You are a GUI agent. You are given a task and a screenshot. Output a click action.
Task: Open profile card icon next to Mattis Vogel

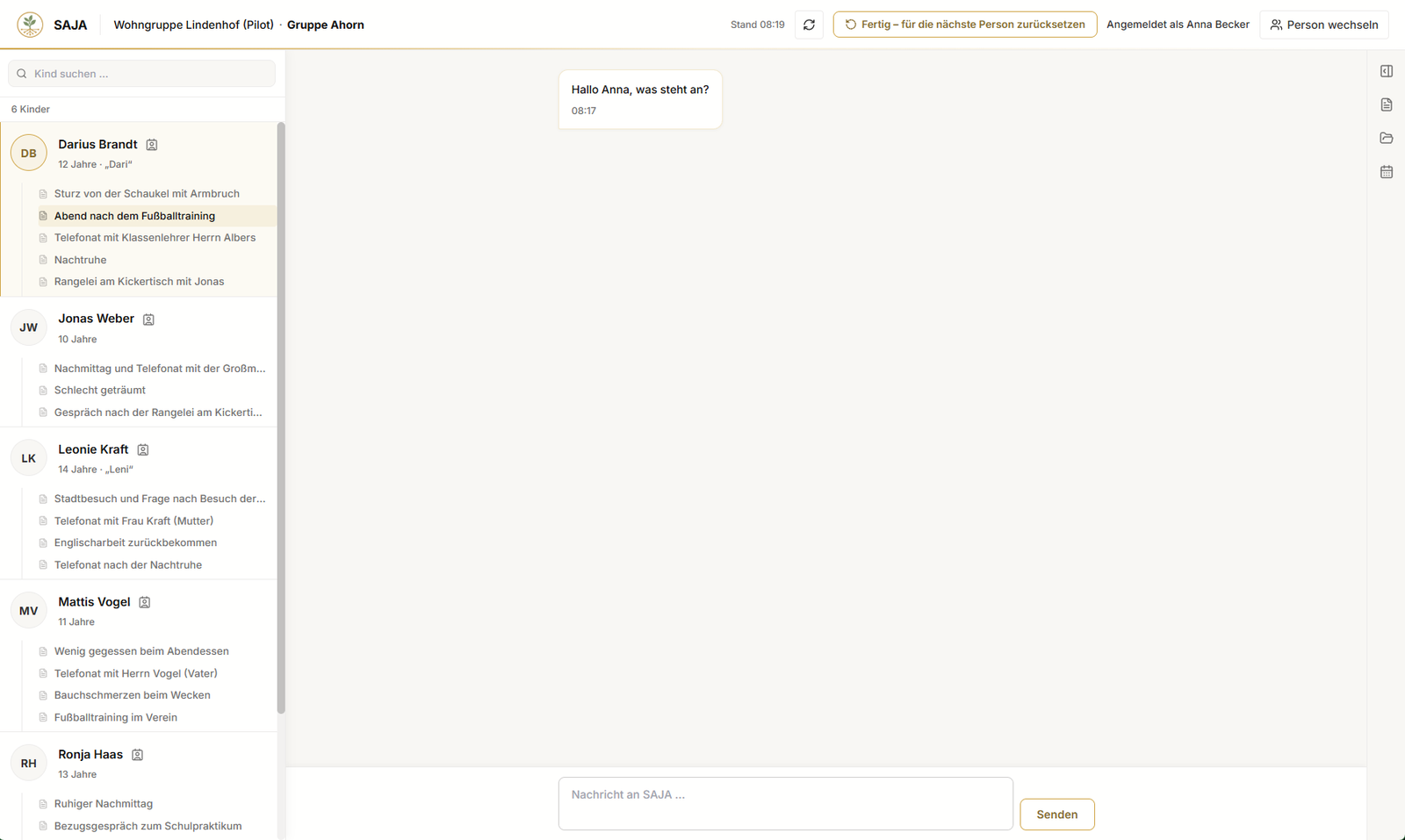click(145, 602)
